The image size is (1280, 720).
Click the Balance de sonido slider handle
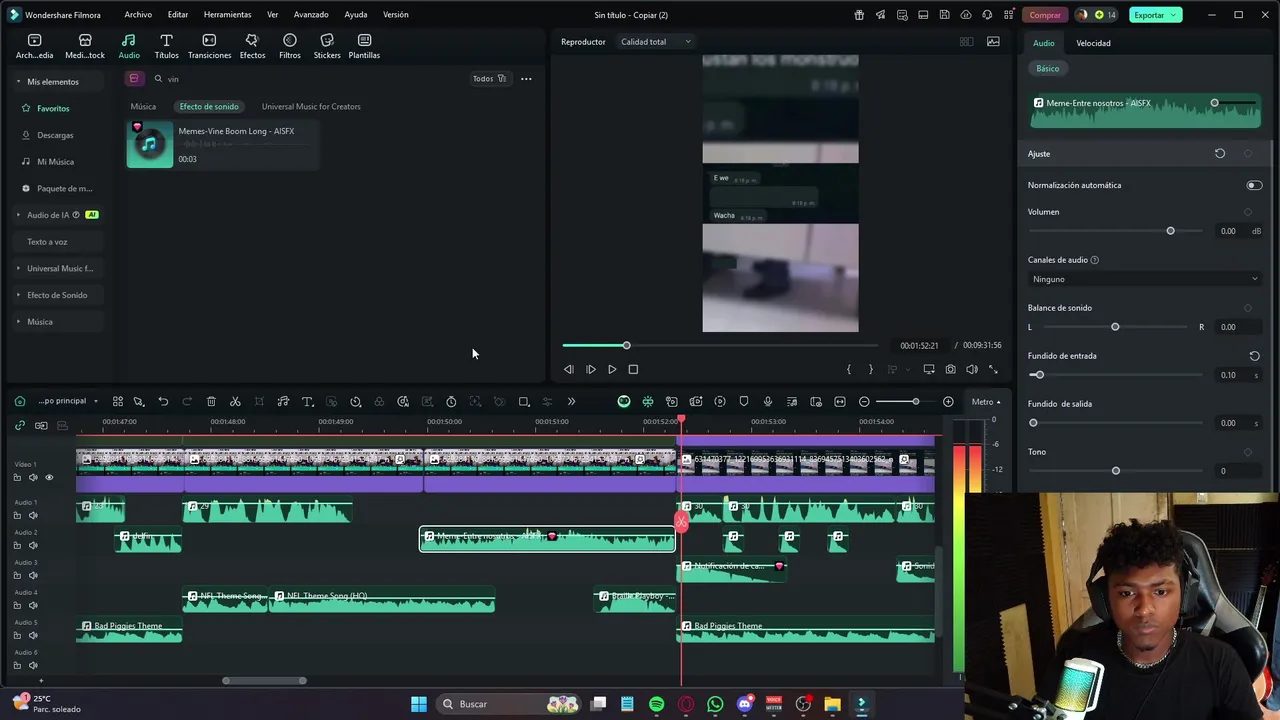1115,327
